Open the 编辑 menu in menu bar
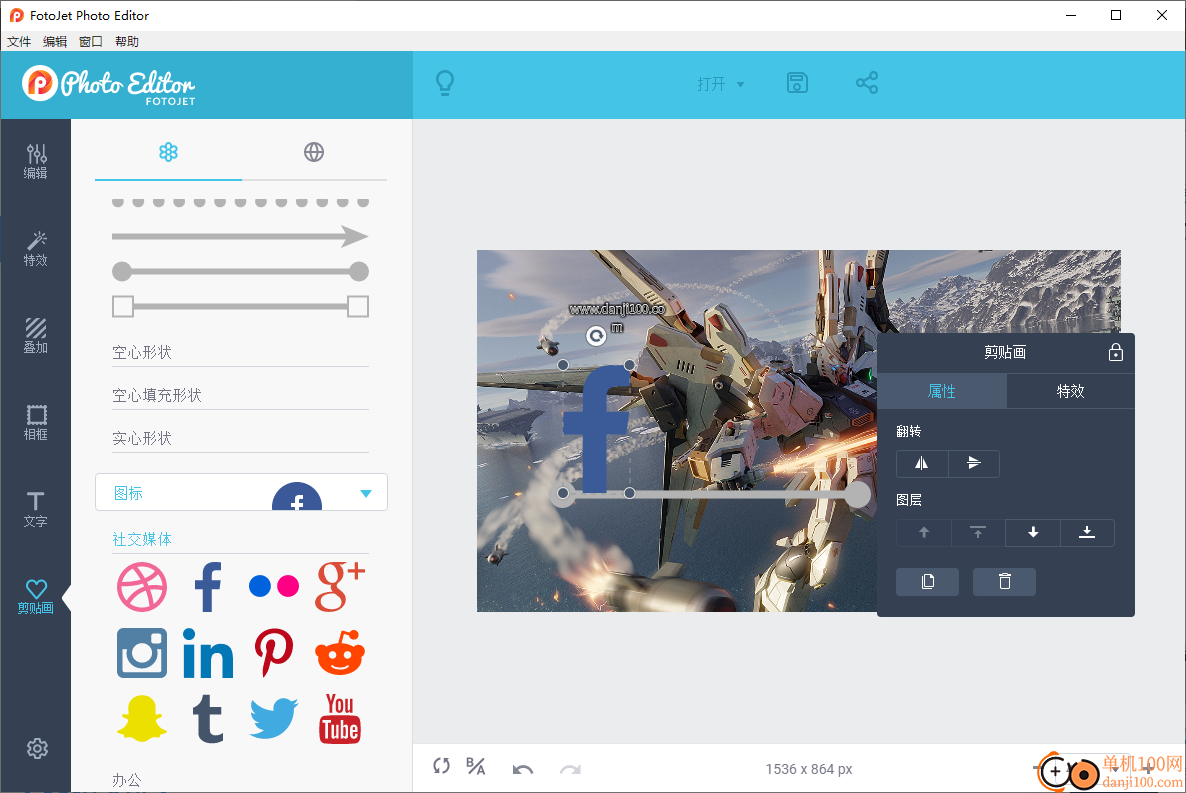Screen dimensions: 1186x793 [x=55, y=42]
